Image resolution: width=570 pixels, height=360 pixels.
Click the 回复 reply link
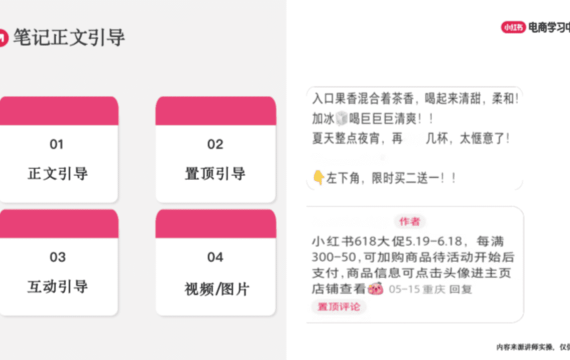pos(461,289)
